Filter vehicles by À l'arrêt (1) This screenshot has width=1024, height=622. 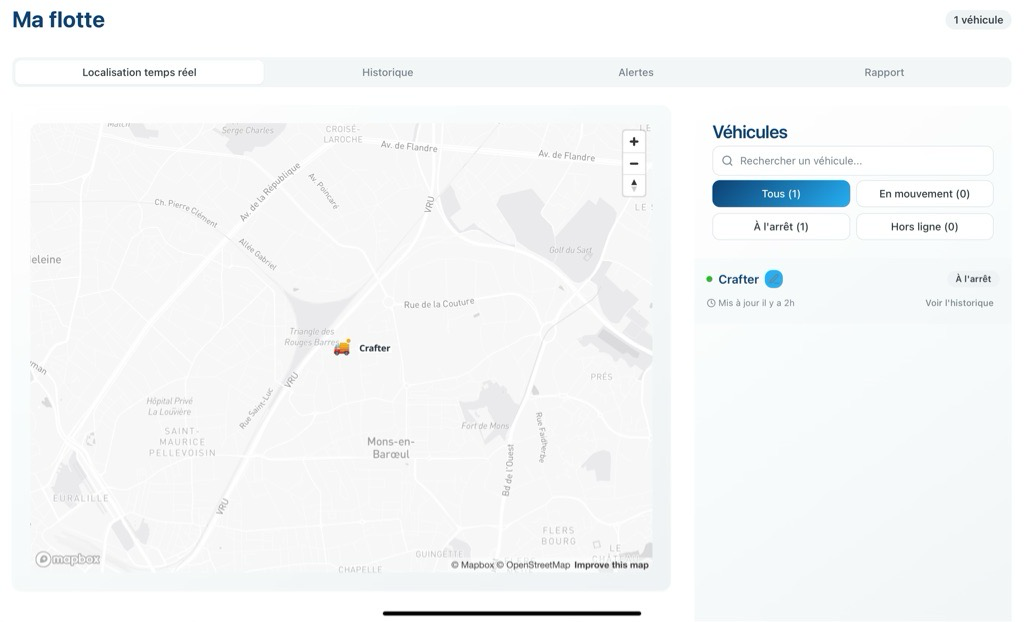[781, 227]
